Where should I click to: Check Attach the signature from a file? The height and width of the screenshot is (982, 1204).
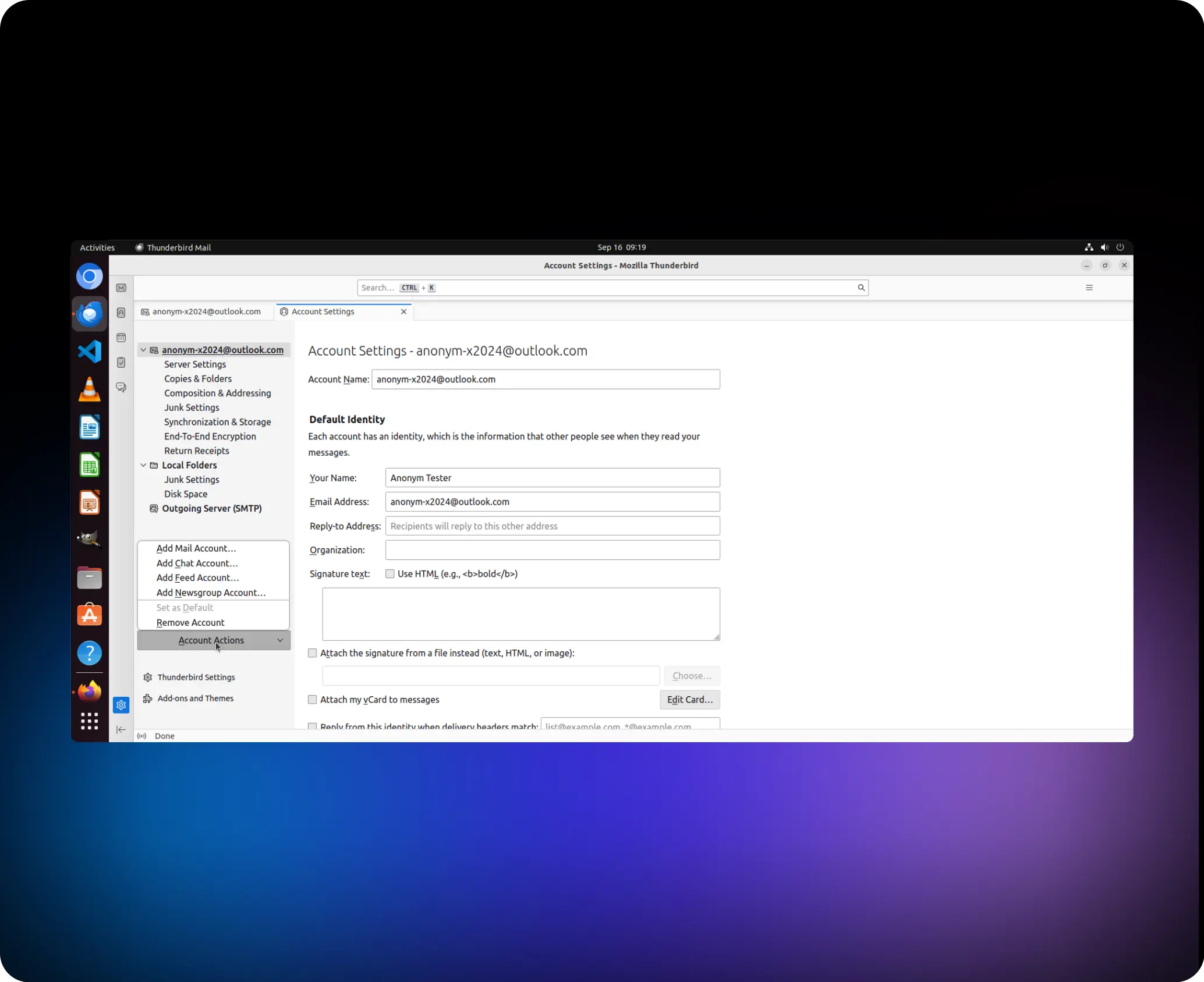pos(313,653)
